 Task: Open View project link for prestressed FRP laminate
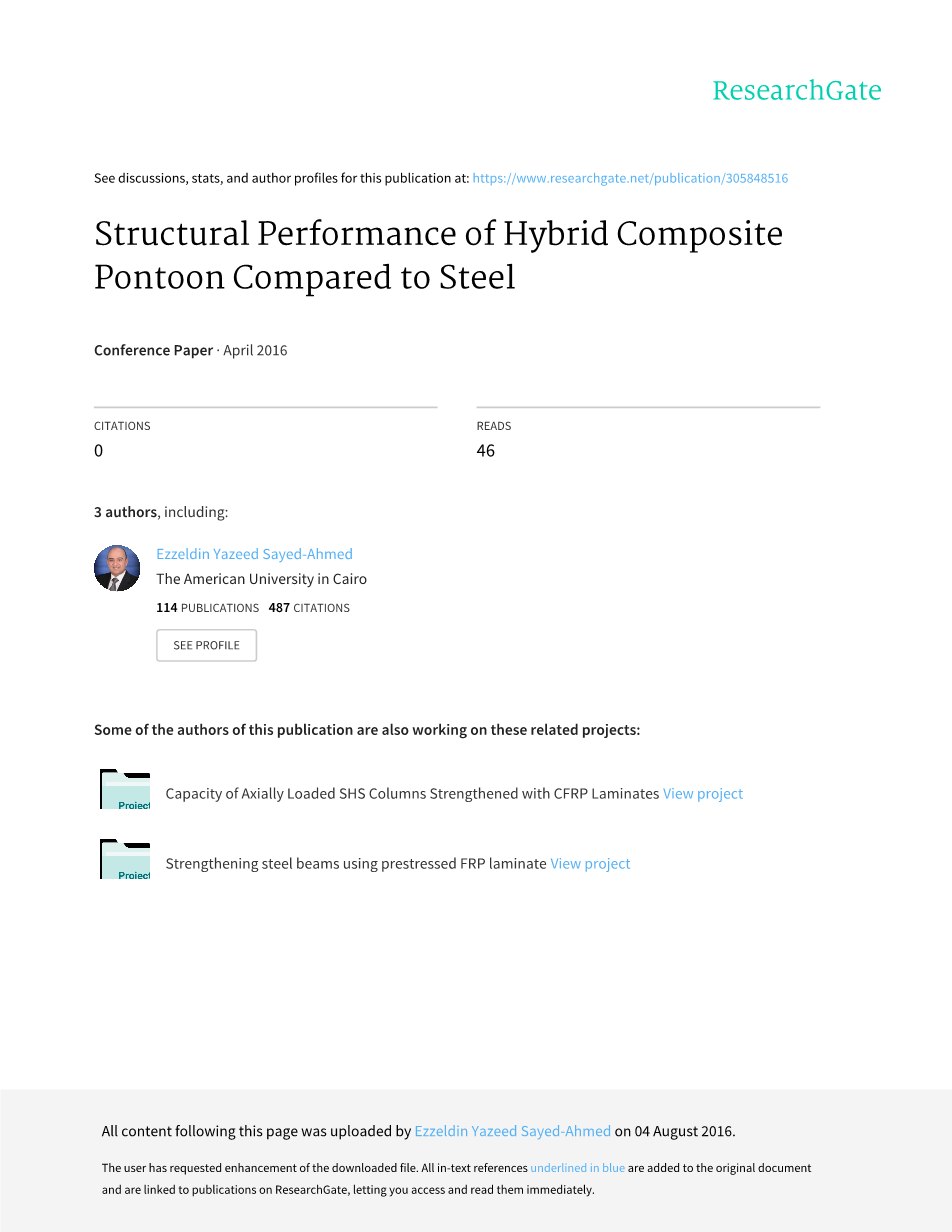point(590,864)
